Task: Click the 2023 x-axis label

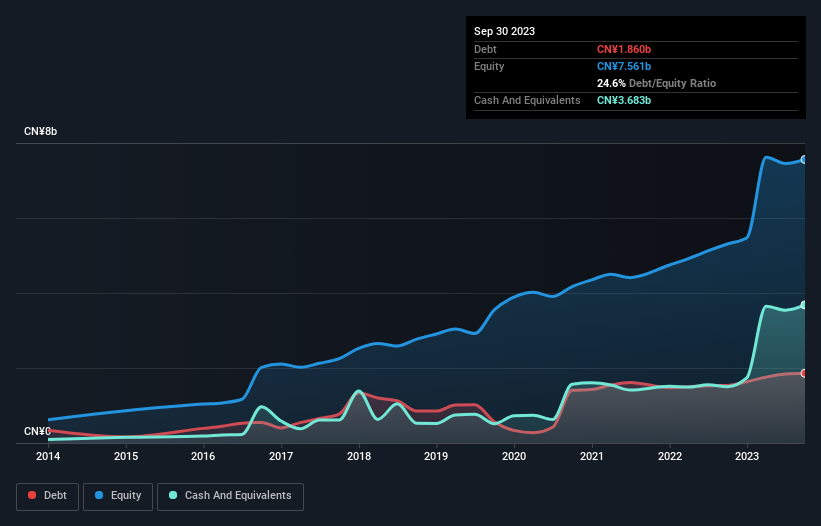Action: click(747, 456)
